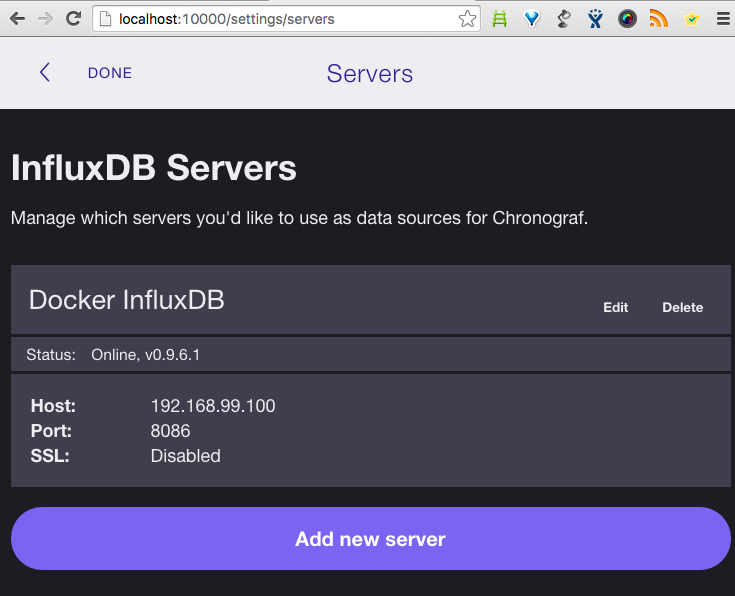735x596 pixels.
Task: Click the browser forward arrow
Action: 45,19
